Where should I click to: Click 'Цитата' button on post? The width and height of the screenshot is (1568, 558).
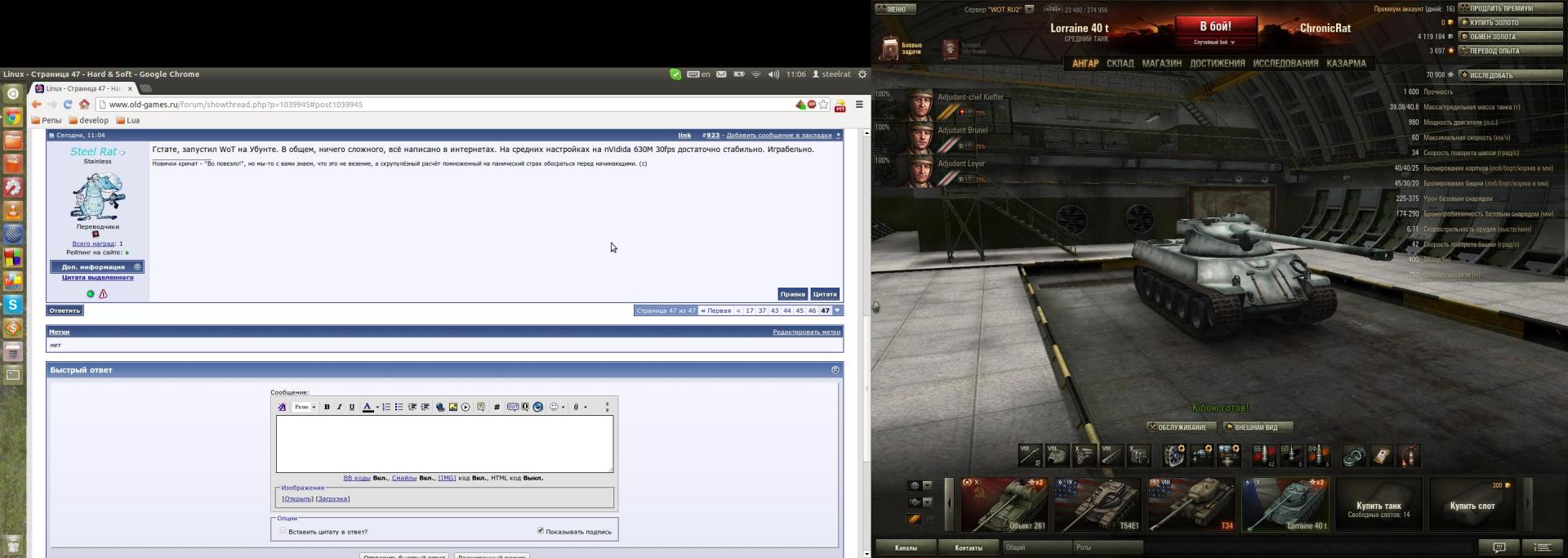coord(825,294)
